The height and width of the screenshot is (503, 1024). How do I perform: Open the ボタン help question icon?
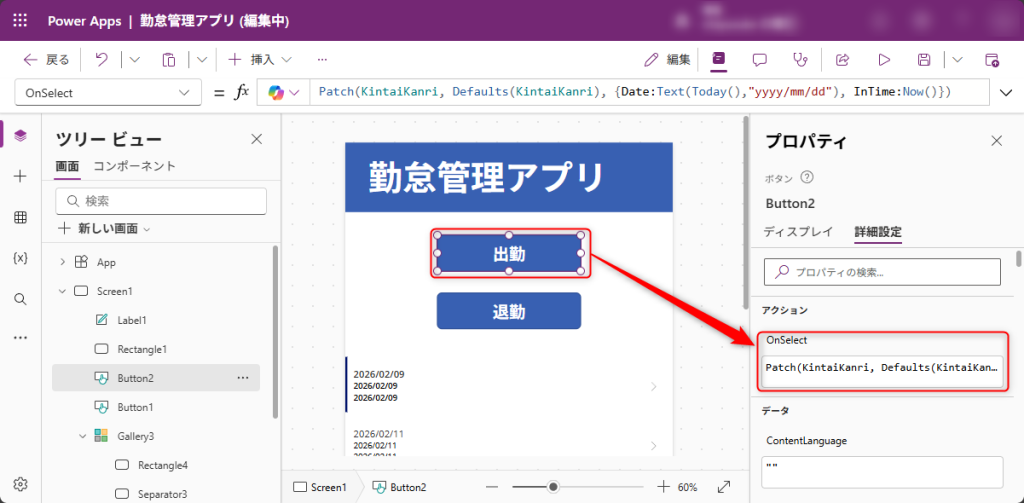tap(807, 177)
